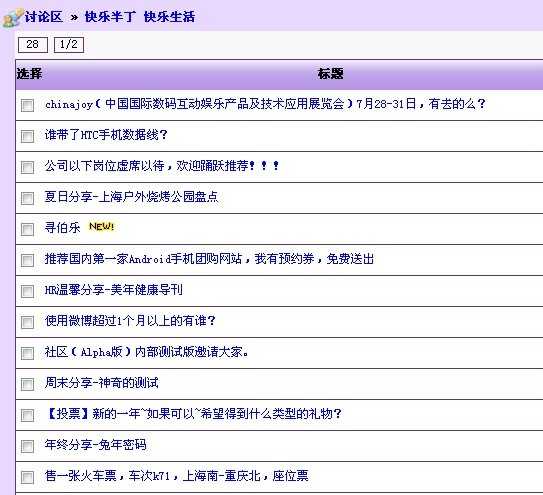Click the forum users icon beside 讨论区
Viewport: 543px width, 495px height.
coord(12,18)
